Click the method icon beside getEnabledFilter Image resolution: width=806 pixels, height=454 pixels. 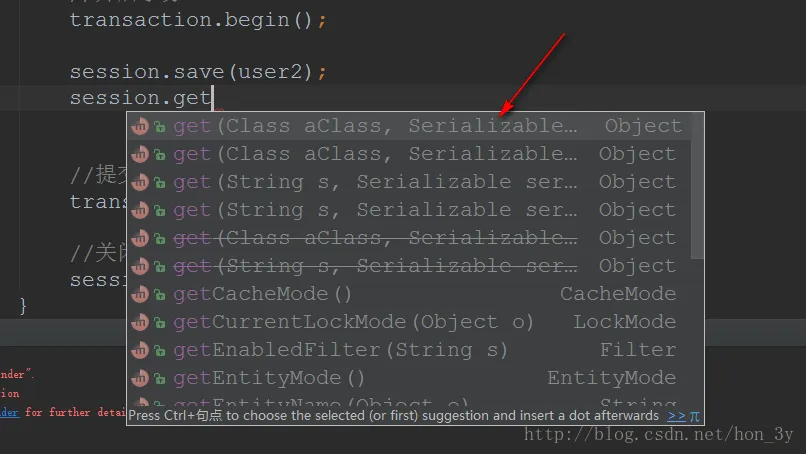(x=140, y=350)
